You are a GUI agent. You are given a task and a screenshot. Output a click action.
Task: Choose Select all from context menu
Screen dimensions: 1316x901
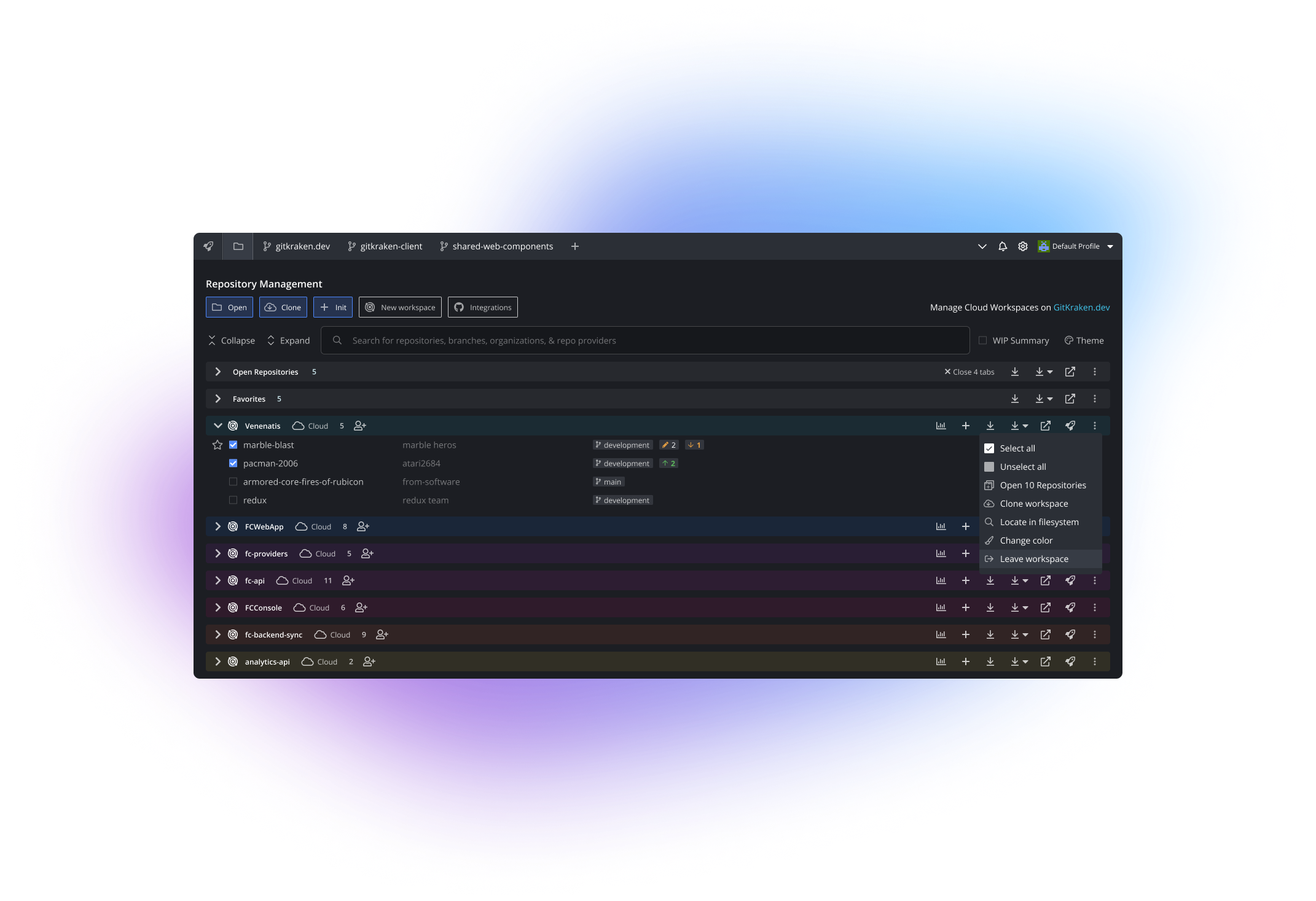click(1040, 448)
